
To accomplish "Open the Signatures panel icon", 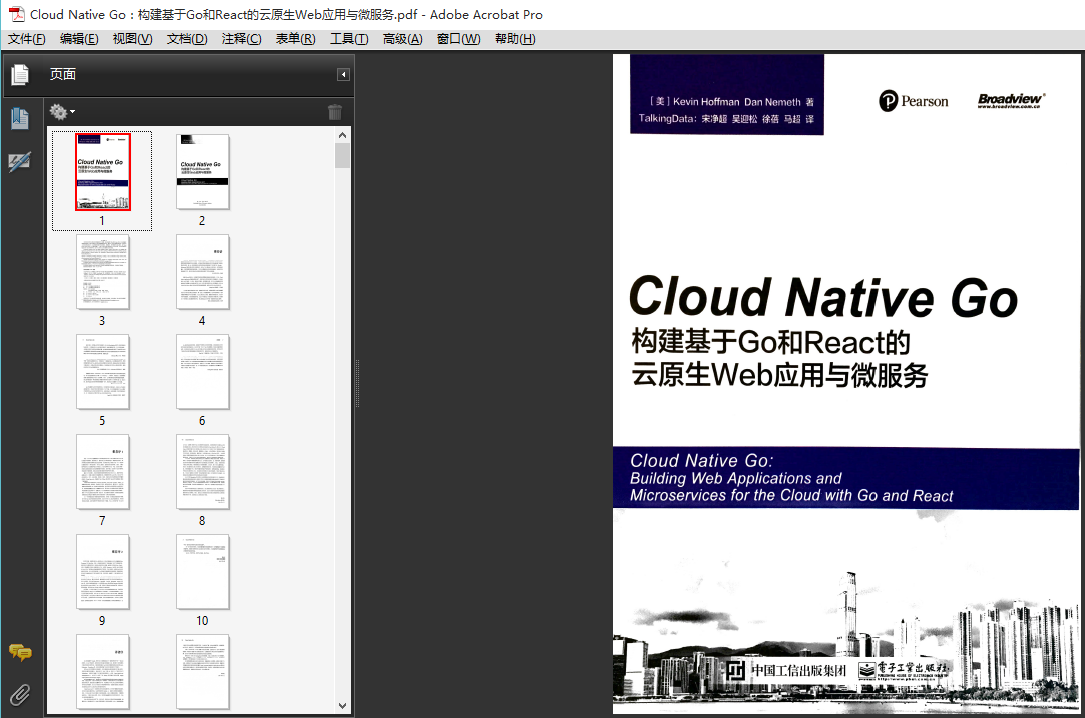I will point(19,162).
